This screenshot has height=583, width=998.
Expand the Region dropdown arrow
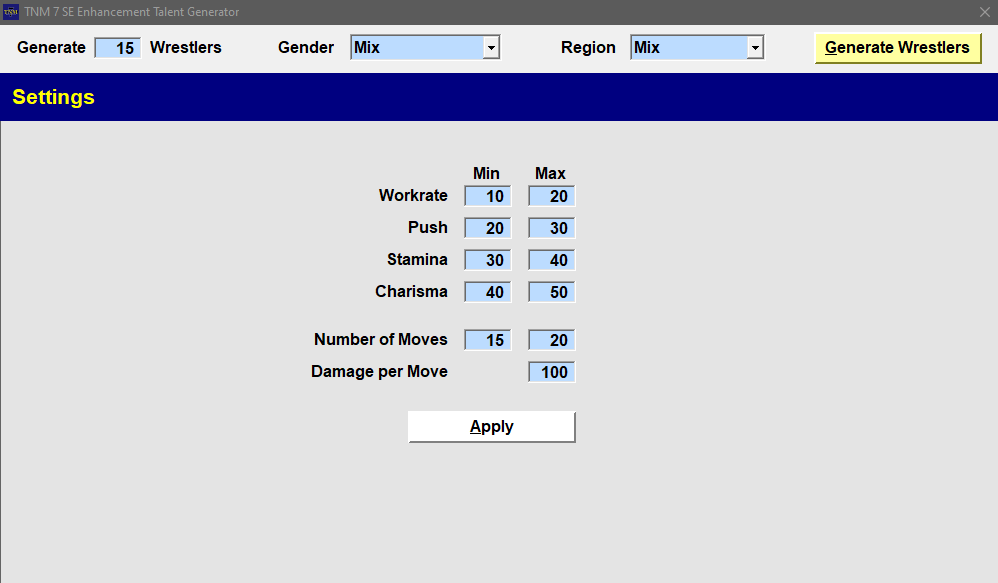[755, 48]
